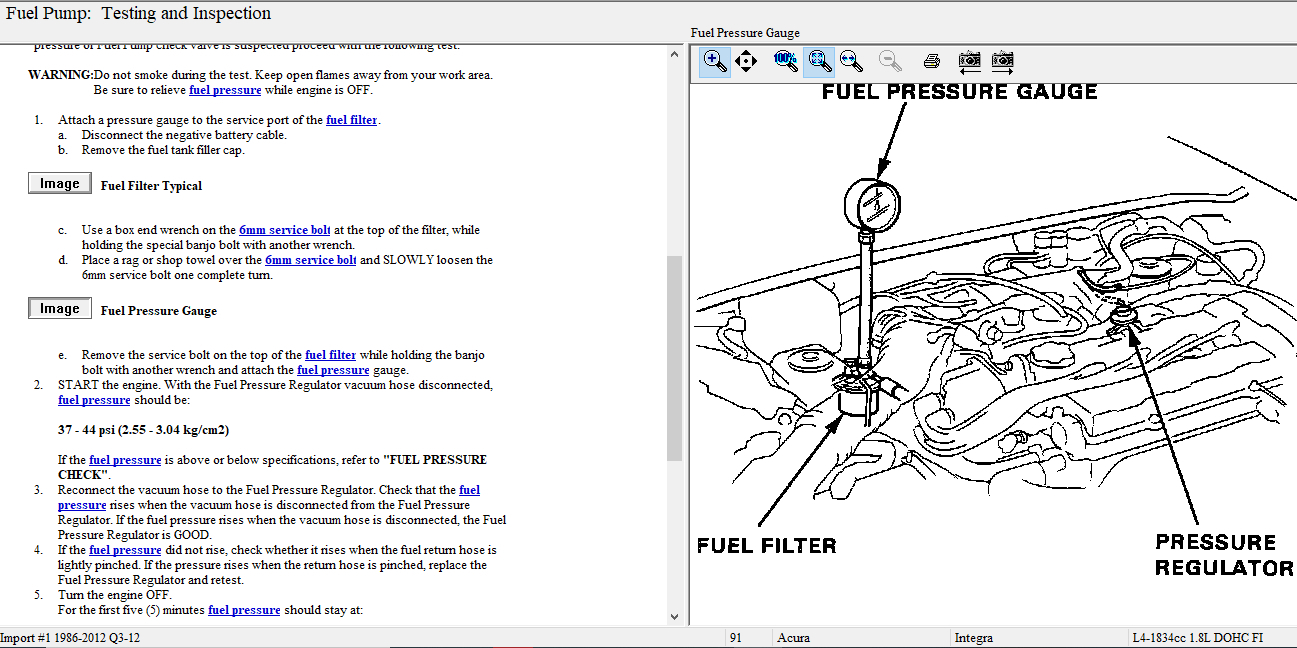Click the fit image to window icon
This screenshot has width=1297, height=648.
coord(819,61)
